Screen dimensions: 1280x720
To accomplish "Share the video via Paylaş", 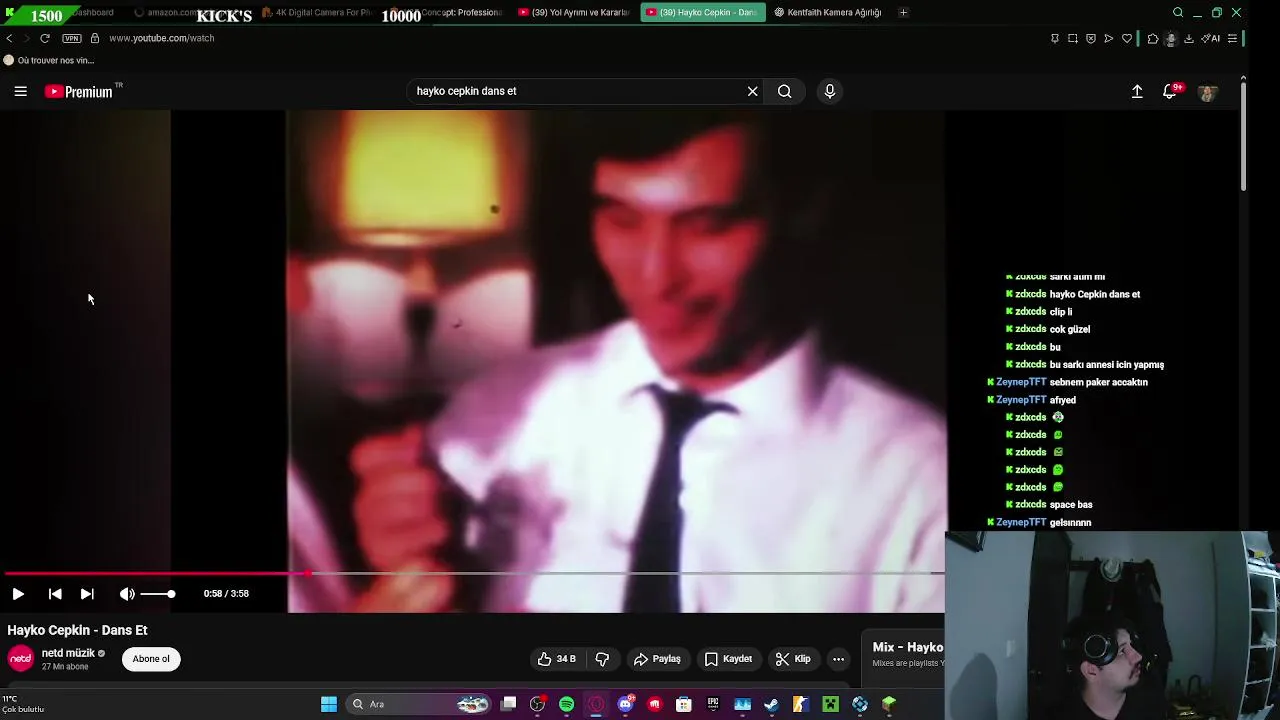I will (x=657, y=659).
